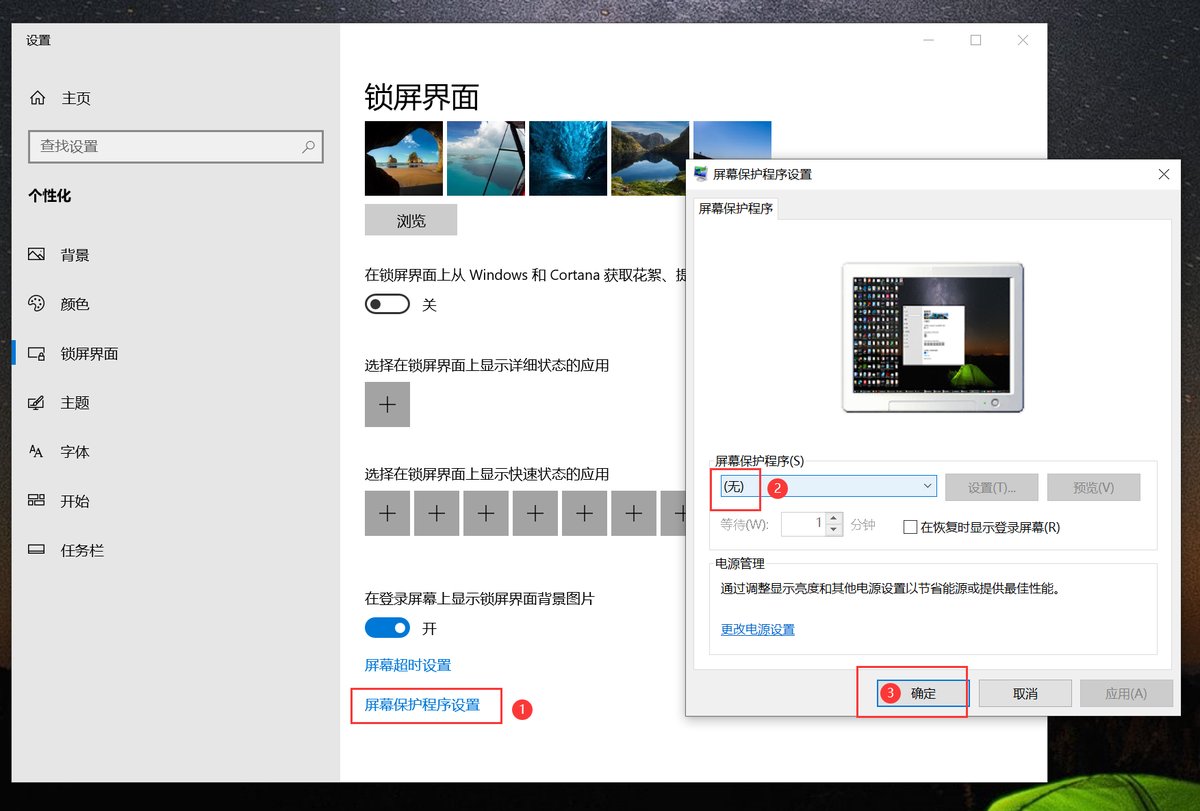The image size is (1200, 811).
Task: Open the 主题 themes settings page
Action: click(x=60, y=402)
